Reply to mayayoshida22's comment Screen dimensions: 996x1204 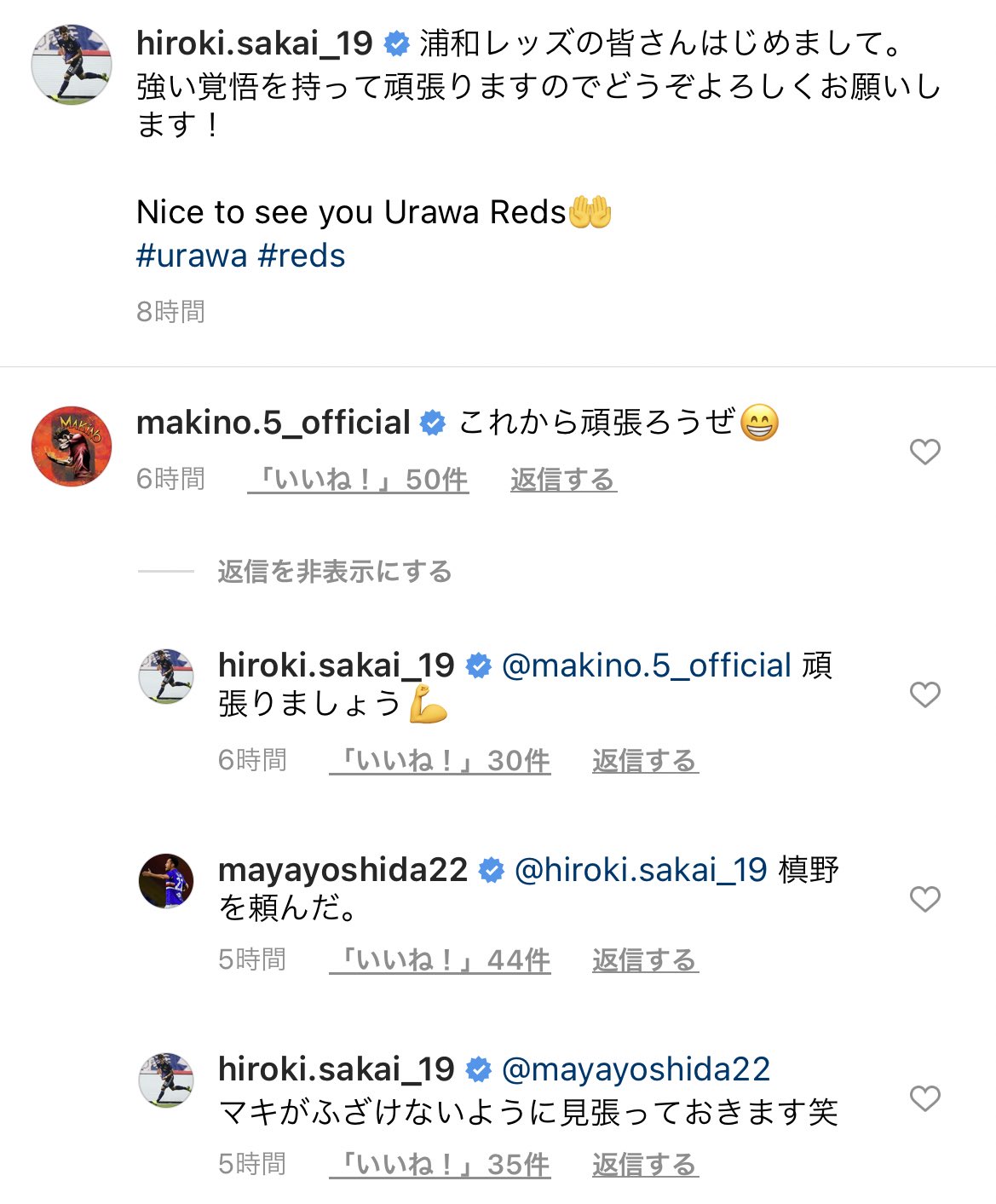(645, 960)
